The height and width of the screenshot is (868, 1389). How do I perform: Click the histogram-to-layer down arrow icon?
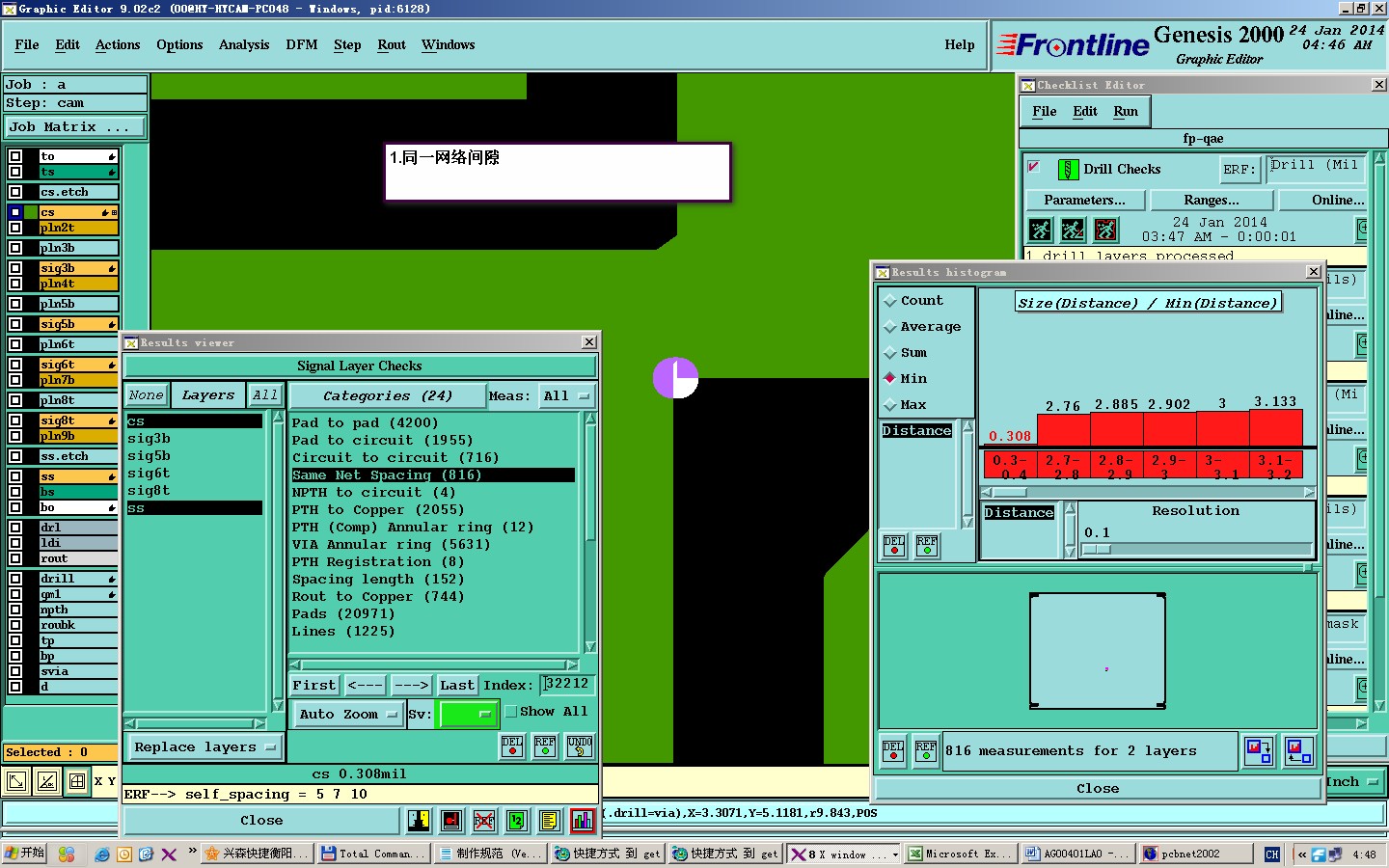[x=1258, y=751]
